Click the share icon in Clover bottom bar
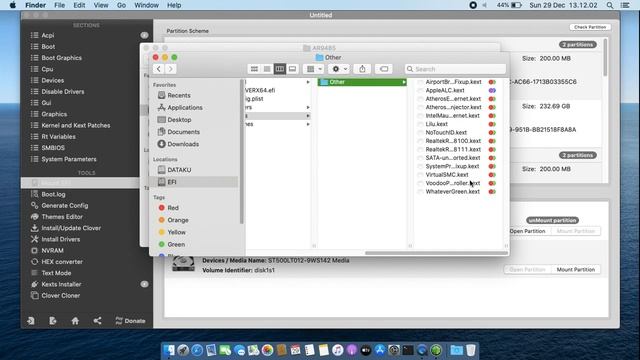Viewport: 640px width, 360px height. point(97,321)
